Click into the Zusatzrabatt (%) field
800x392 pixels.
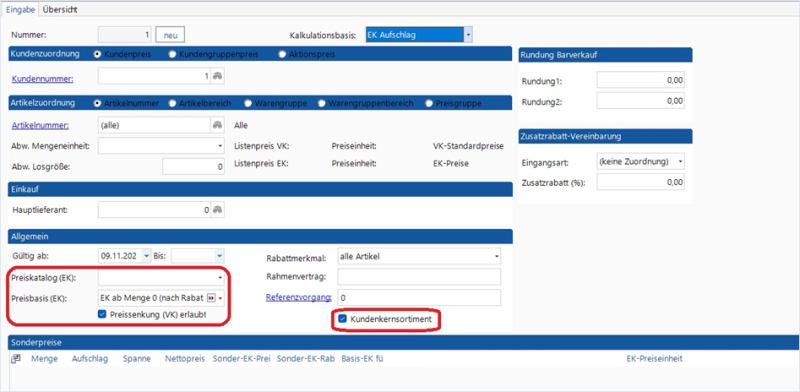pos(640,182)
